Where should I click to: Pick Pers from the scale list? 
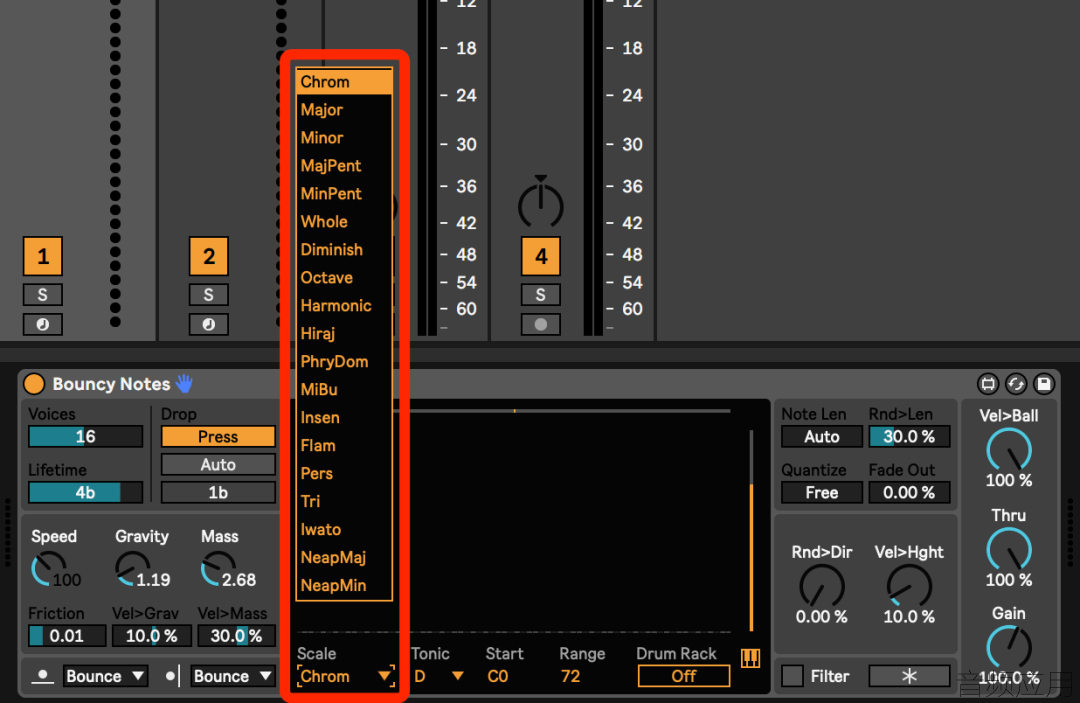click(x=344, y=474)
